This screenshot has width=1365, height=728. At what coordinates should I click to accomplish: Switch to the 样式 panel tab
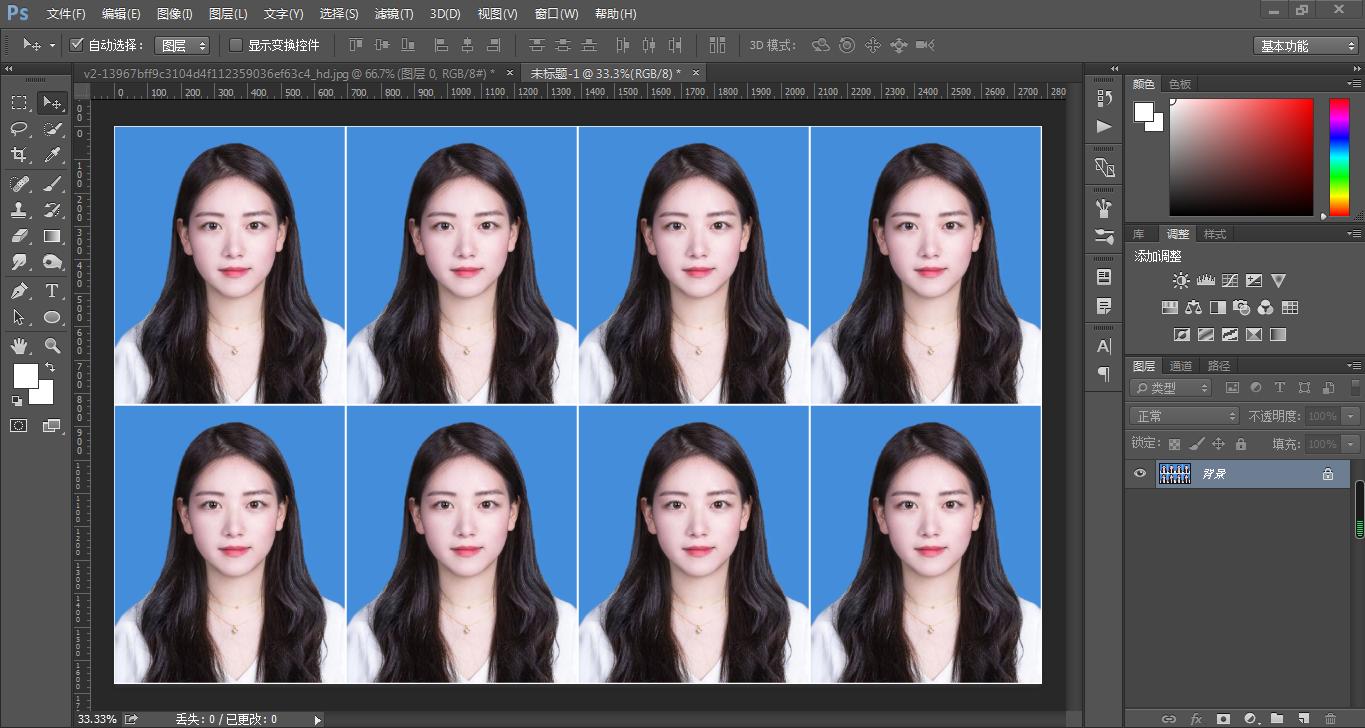(1214, 234)
